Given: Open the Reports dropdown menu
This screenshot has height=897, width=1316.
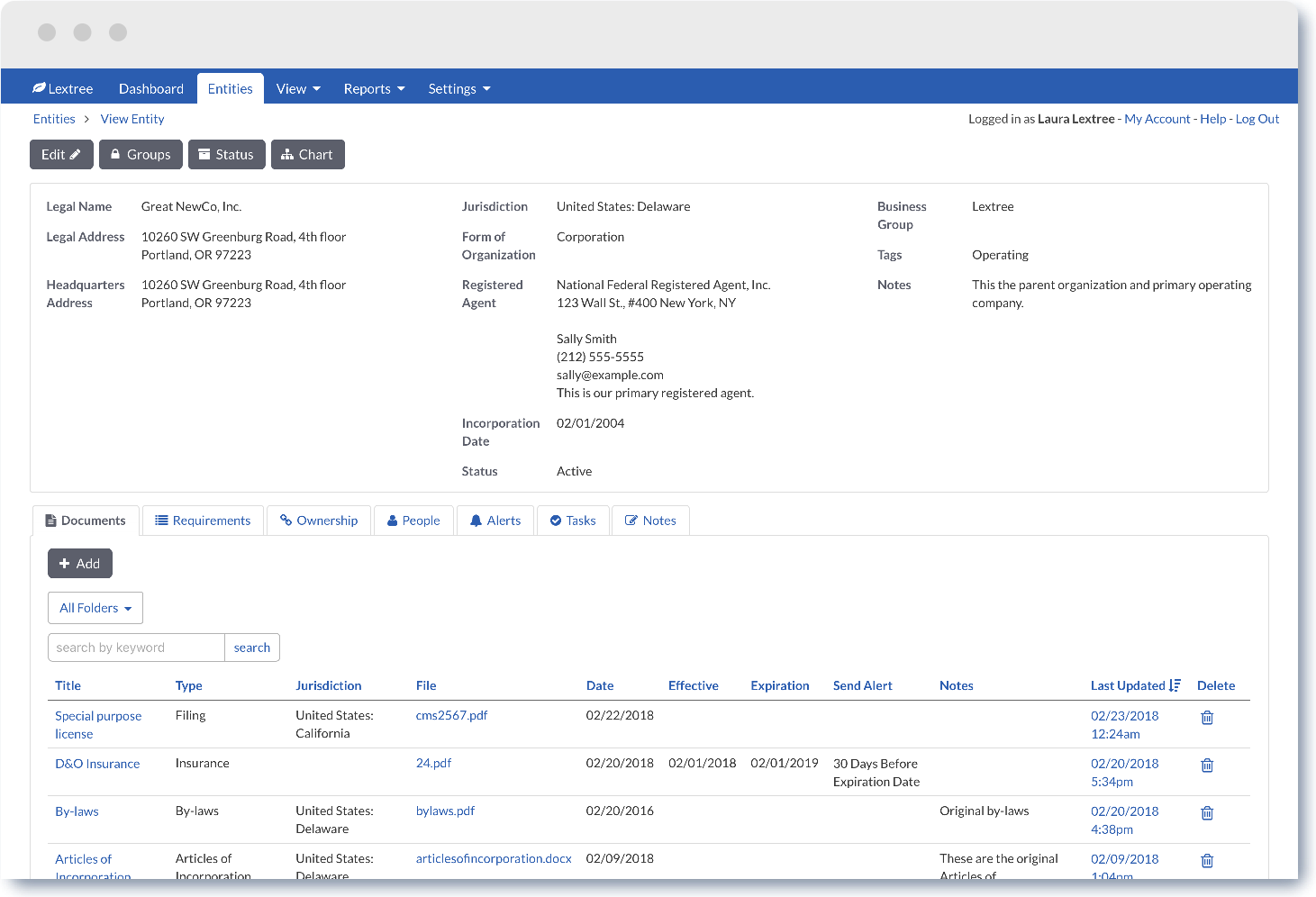Looking at the screenshot, I should [x=374, y=88].
